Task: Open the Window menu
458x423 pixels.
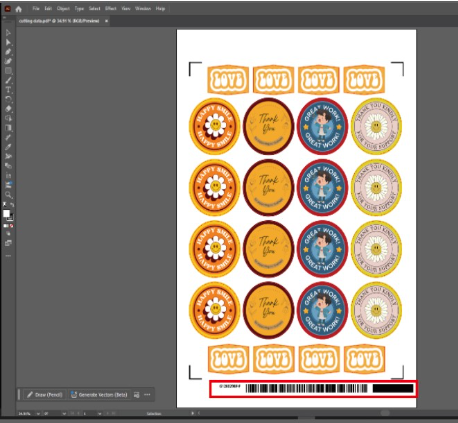Action: [x=143, y=9]
